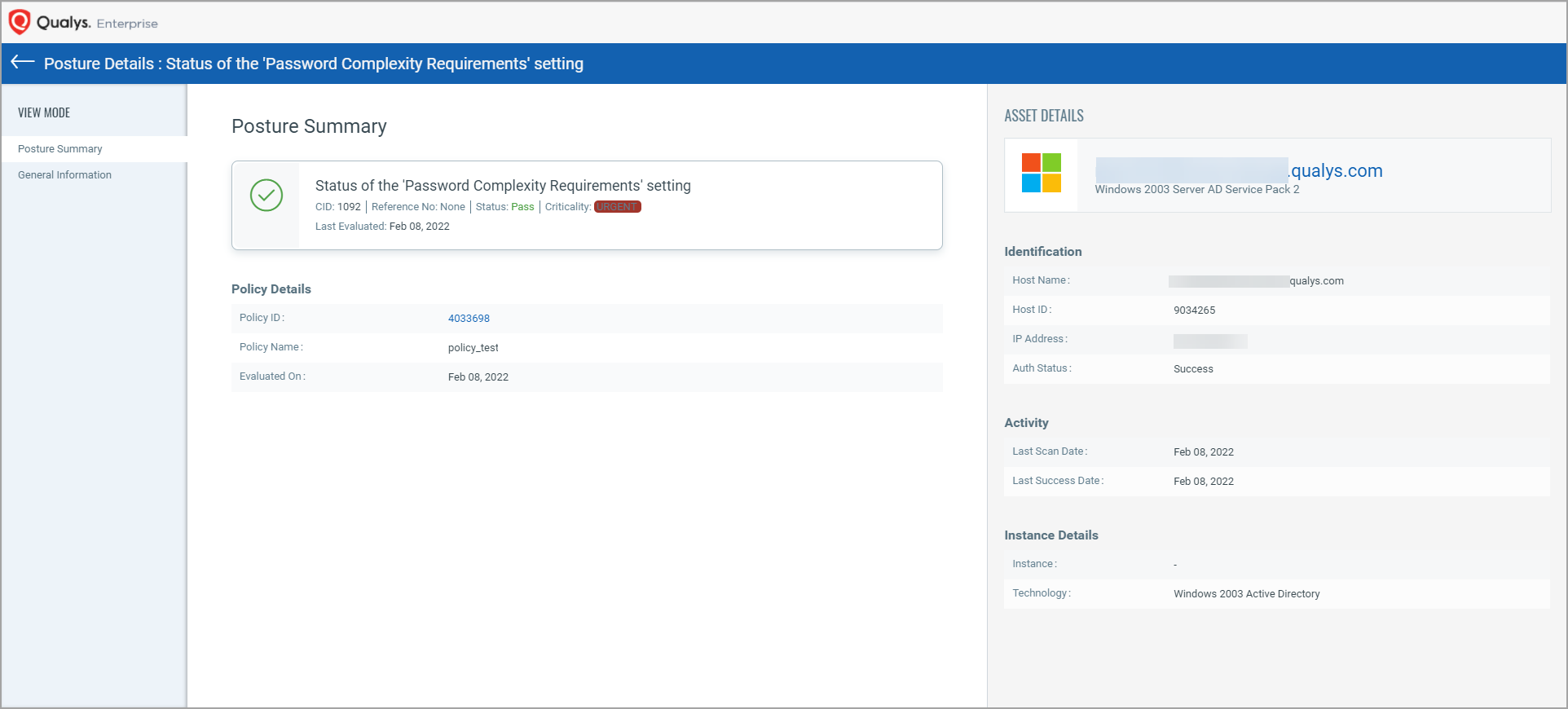Viewport: 1568px width, 709px height.
Task: Click the Password Complexity Requirements control title
Action: (503, 186)
